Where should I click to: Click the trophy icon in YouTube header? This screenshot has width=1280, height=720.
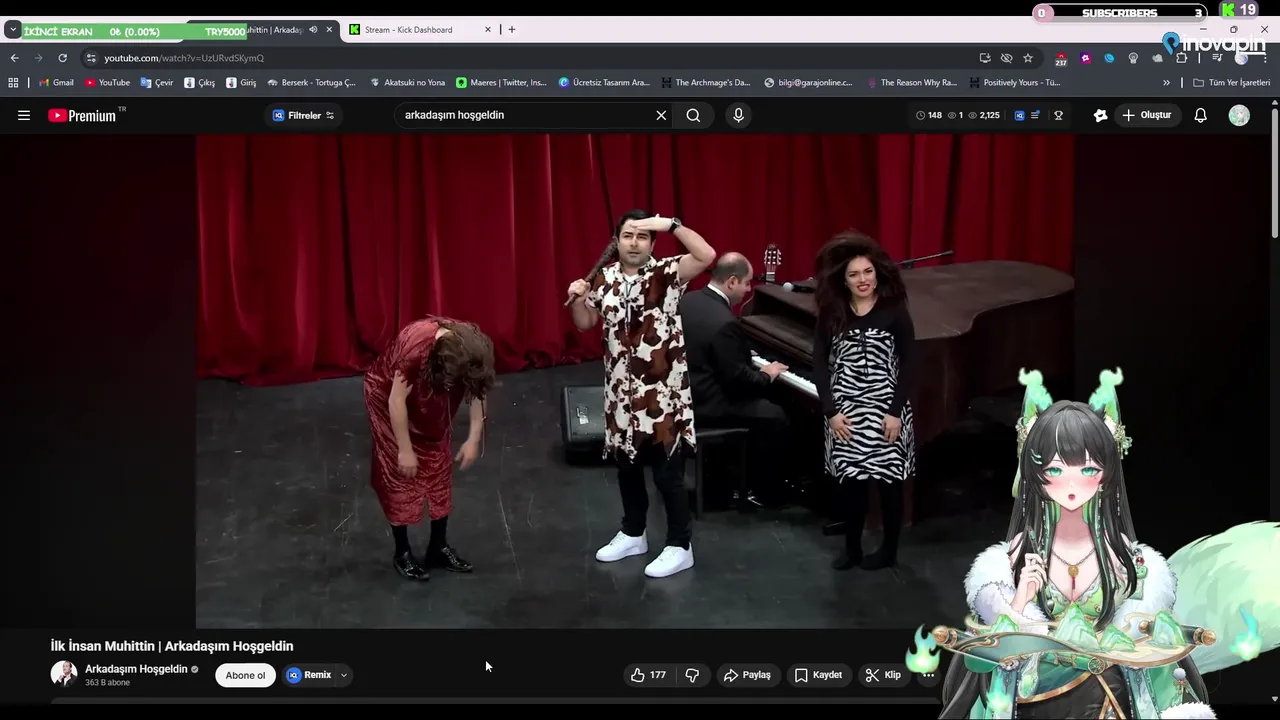1058,115
